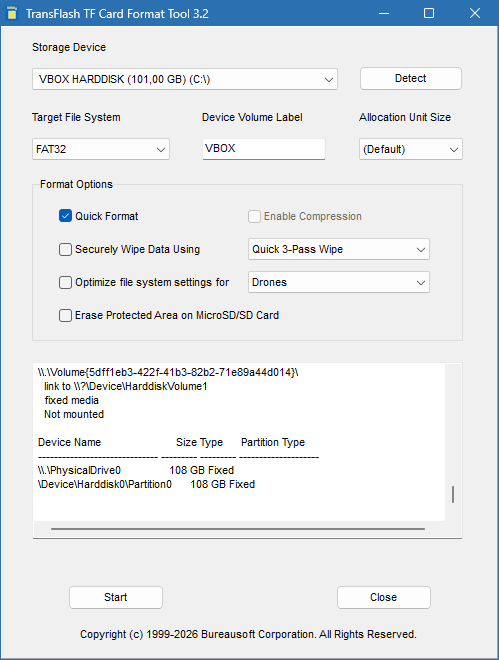
Task: Click the Close button
Action: pos(384,597)
